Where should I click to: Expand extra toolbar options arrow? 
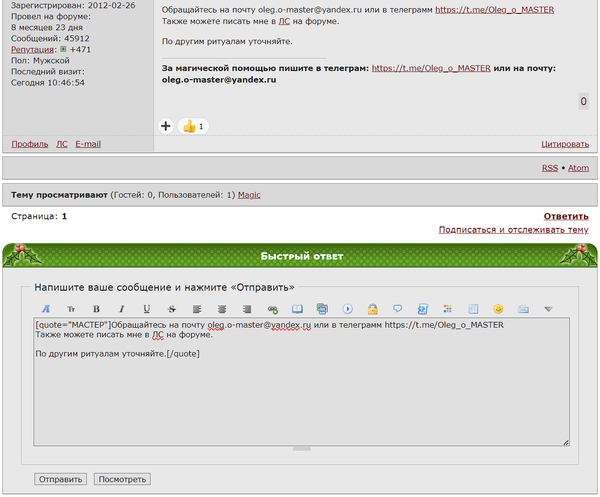pos(548,309)
